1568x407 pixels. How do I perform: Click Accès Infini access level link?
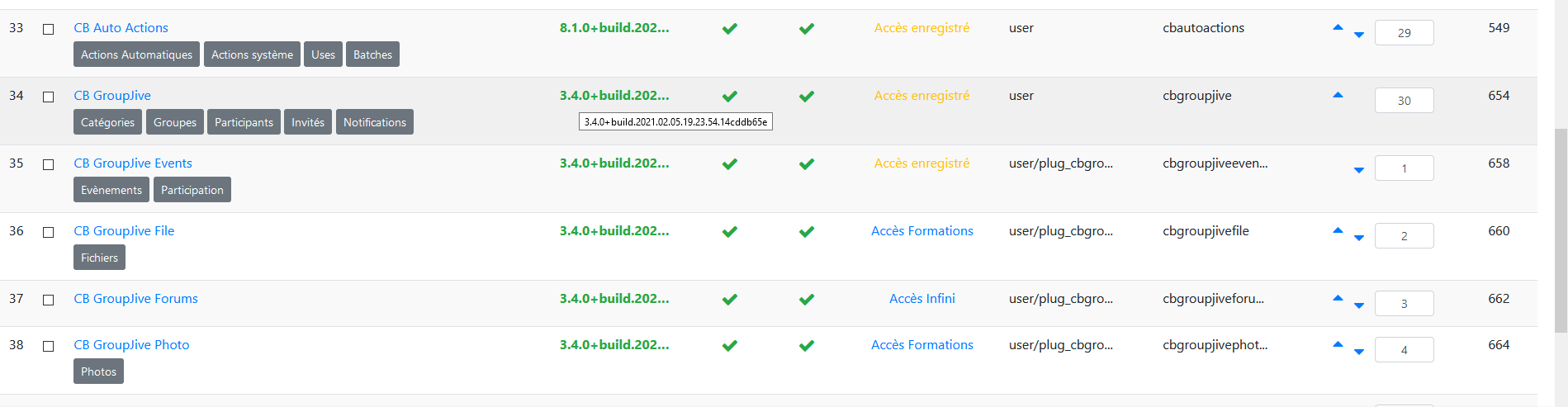[x=922, y=299]
